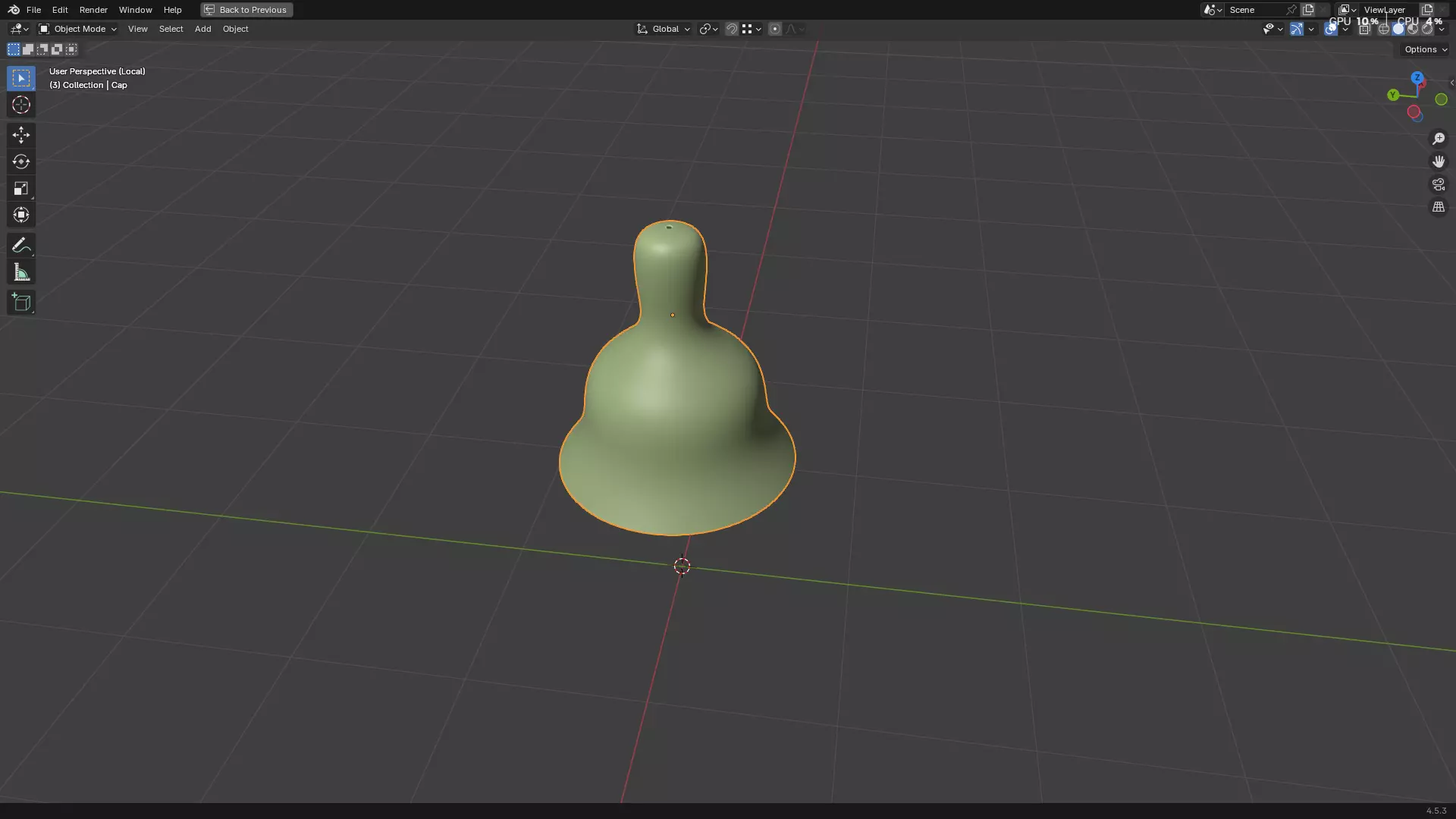
Task: Open the Blender logo application menu
Action: click(x=14, y=10)
